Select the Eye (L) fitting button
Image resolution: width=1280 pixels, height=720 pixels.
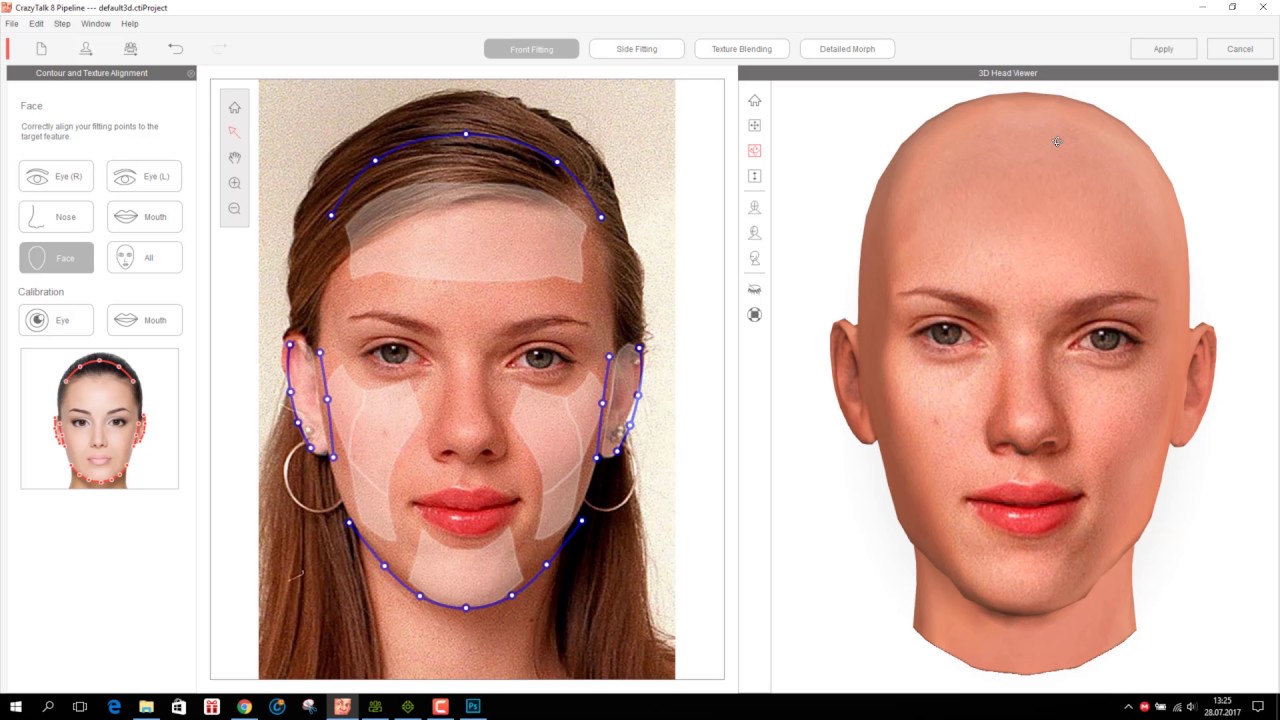click(x=144, y=176)
